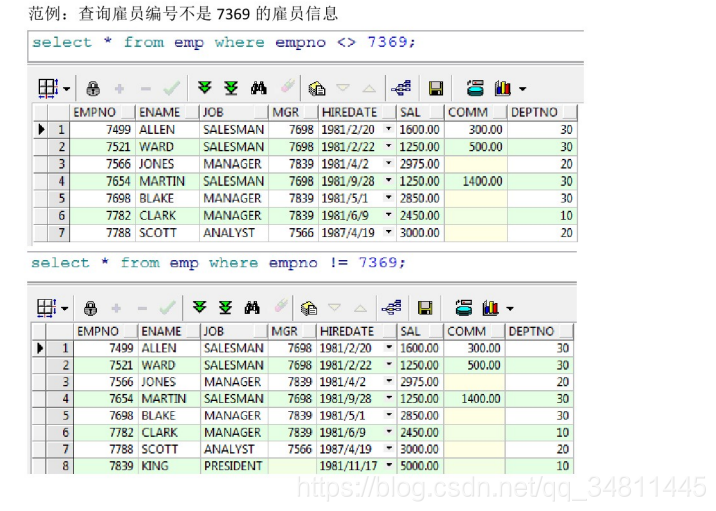This screenshot has height=511, width=716.
Task: Click post changes checkmark in != query toolbar
Action: 168,308
